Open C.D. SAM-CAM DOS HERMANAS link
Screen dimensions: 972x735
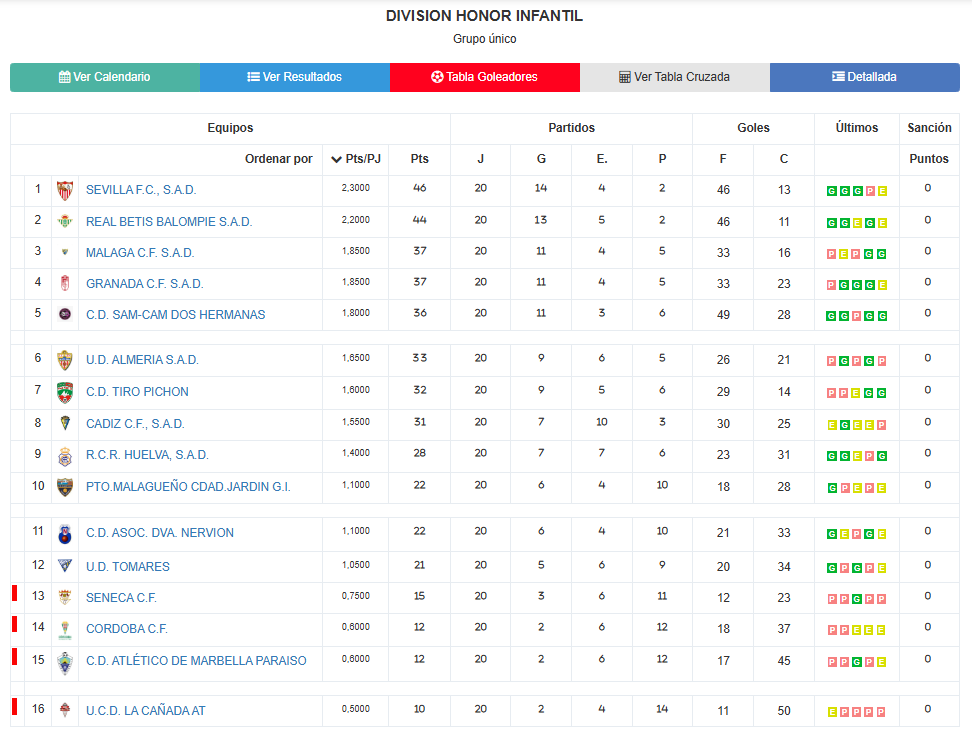(175, 315)
